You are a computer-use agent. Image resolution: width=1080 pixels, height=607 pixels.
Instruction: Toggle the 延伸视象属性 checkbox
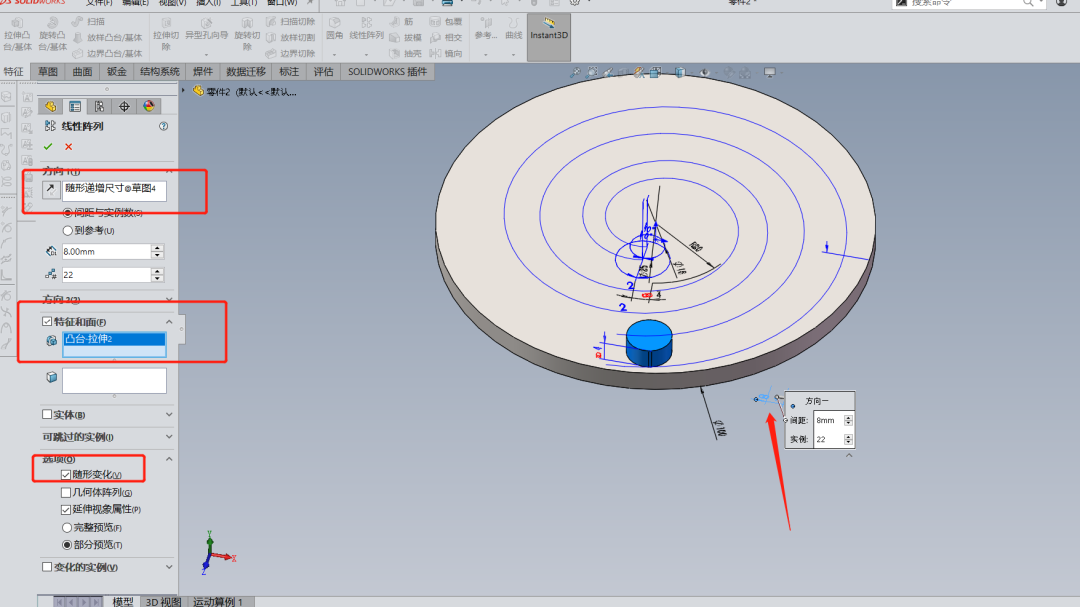click(x=65, y=509)
